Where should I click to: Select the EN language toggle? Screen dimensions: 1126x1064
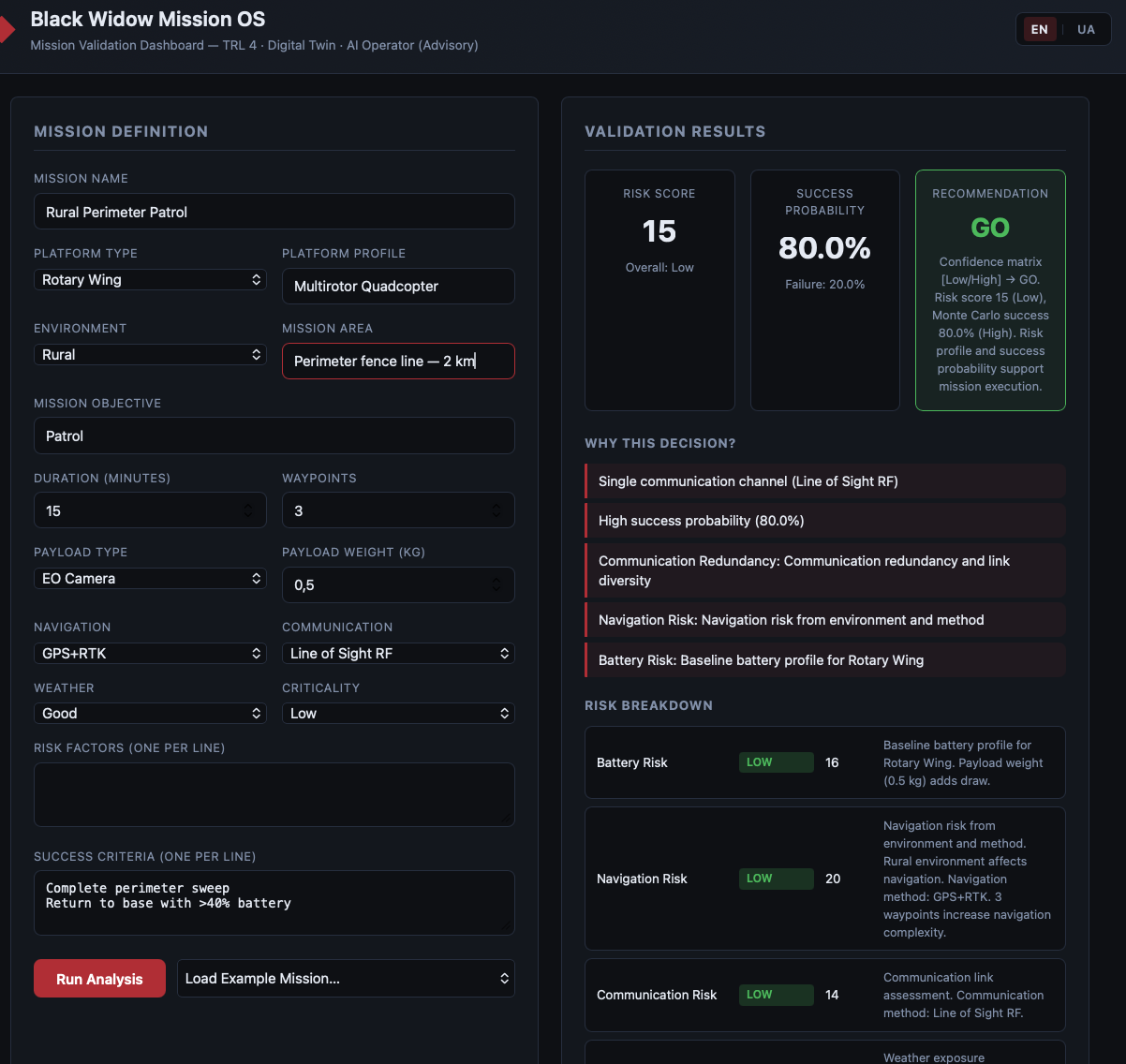coord(1040,29)
